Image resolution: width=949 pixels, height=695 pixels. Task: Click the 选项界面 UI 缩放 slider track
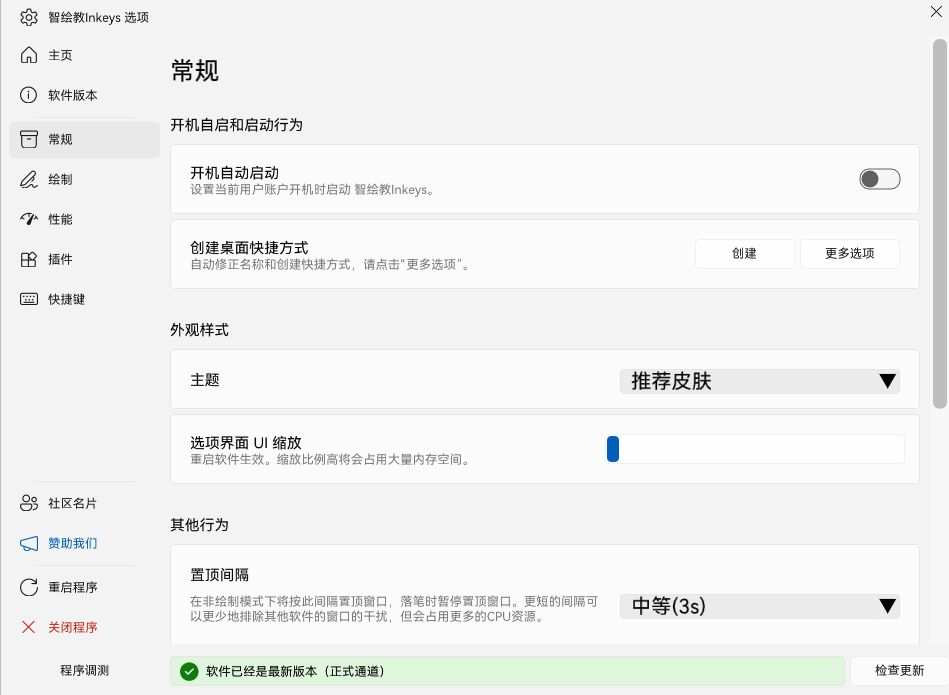coord(755,449)
